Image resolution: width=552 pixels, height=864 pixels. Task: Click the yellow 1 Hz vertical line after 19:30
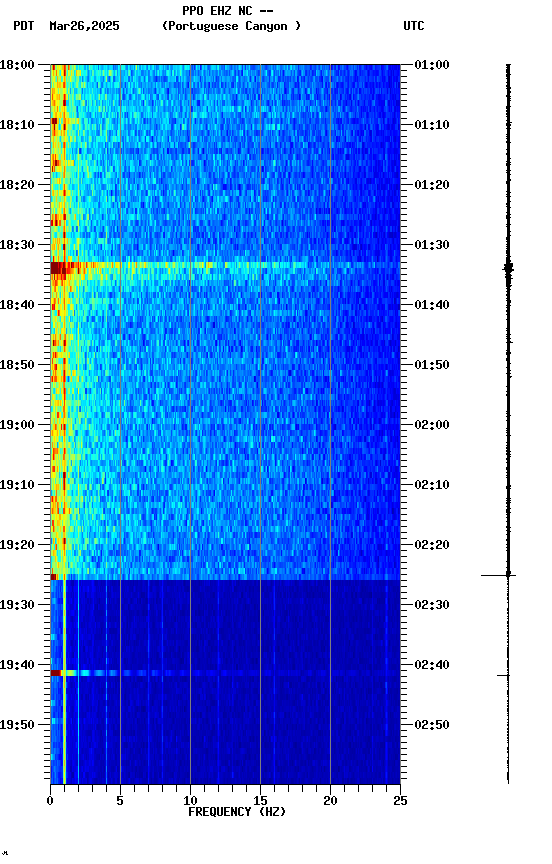[64, 682]
